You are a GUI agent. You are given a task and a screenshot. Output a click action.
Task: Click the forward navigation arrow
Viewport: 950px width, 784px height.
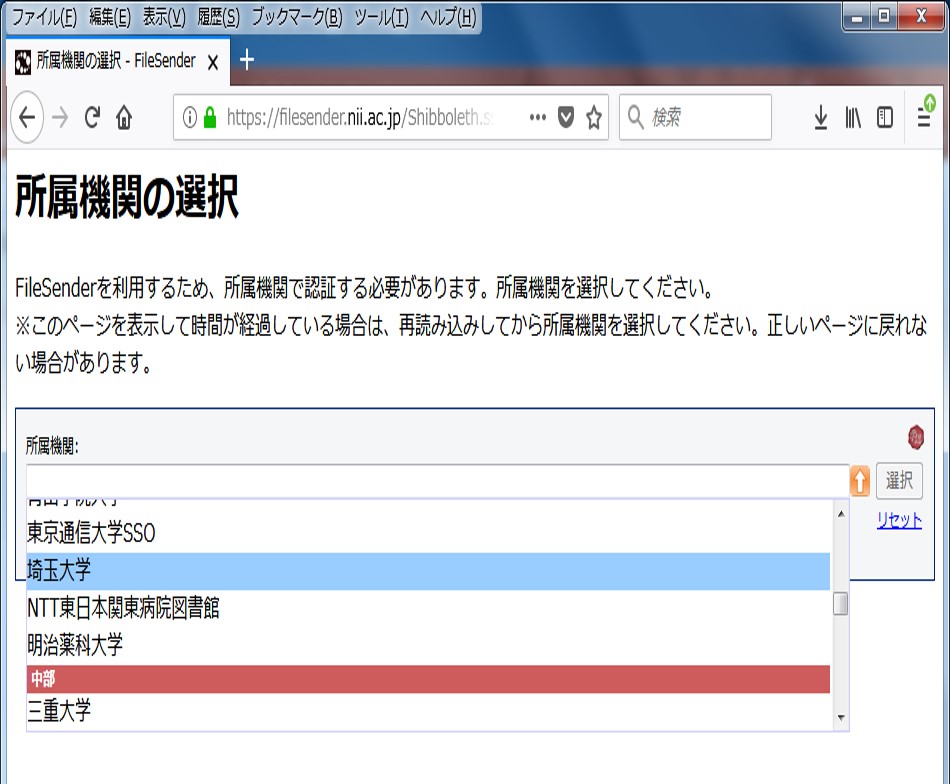[60, 117]
